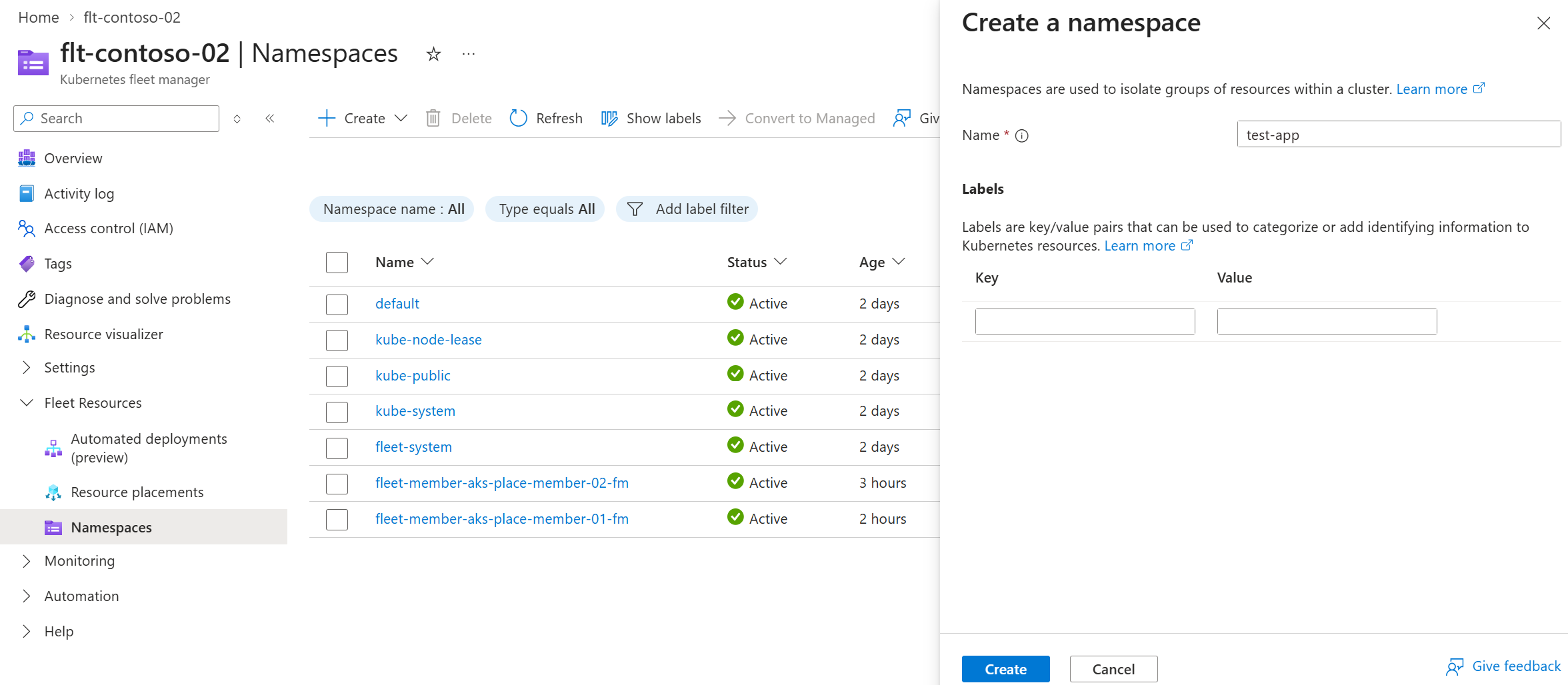Open the Overview page
1568x685 pixels.
click(x=73, y=159)
